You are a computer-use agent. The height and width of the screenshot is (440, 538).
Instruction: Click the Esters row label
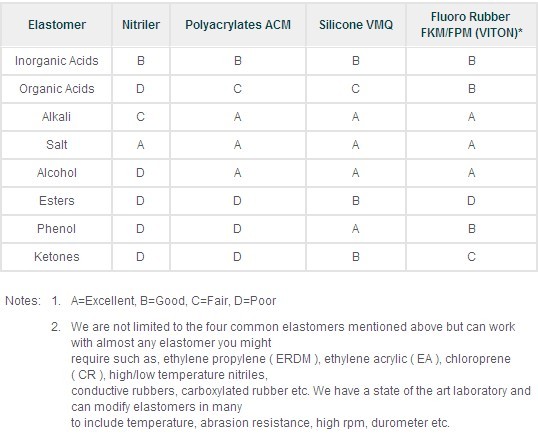pyautogui.click(x=57, y=201)
